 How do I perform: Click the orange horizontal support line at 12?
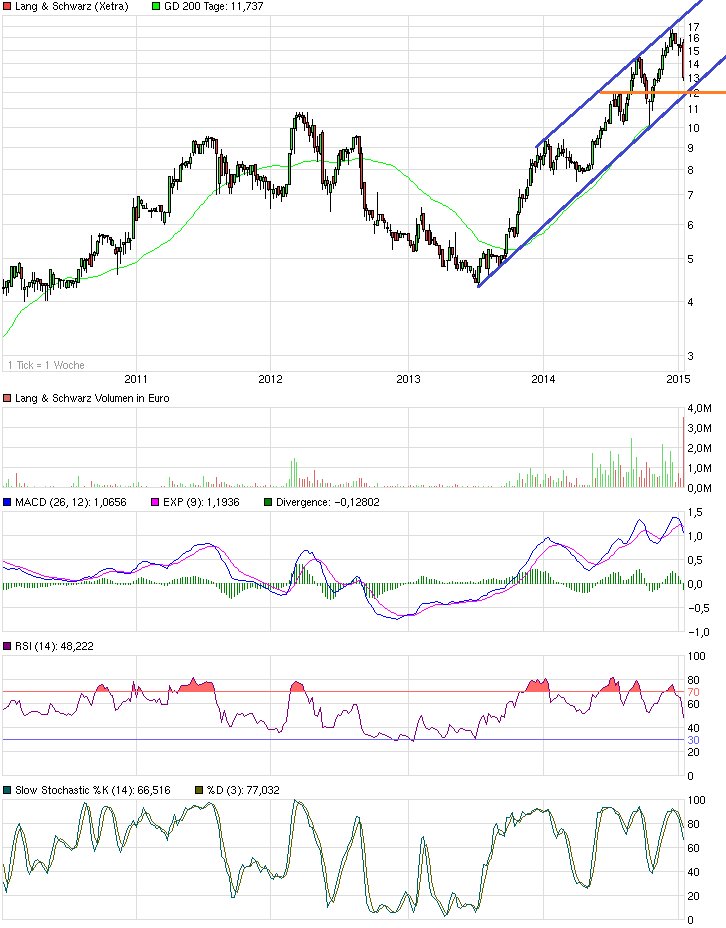pyautogui.click(x=663, y=92)
